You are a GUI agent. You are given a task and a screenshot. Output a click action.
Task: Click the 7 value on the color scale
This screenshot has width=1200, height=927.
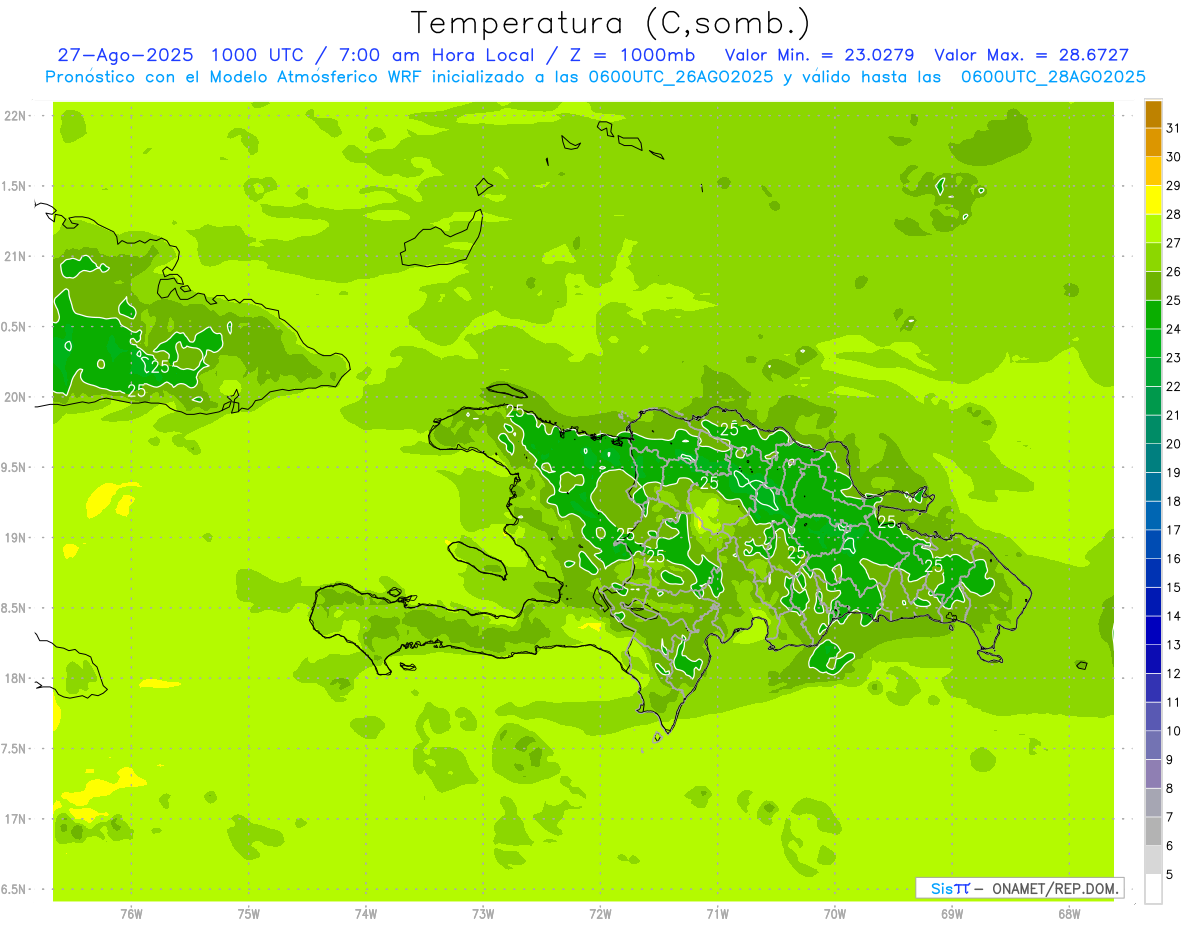tap(1170, 818)
